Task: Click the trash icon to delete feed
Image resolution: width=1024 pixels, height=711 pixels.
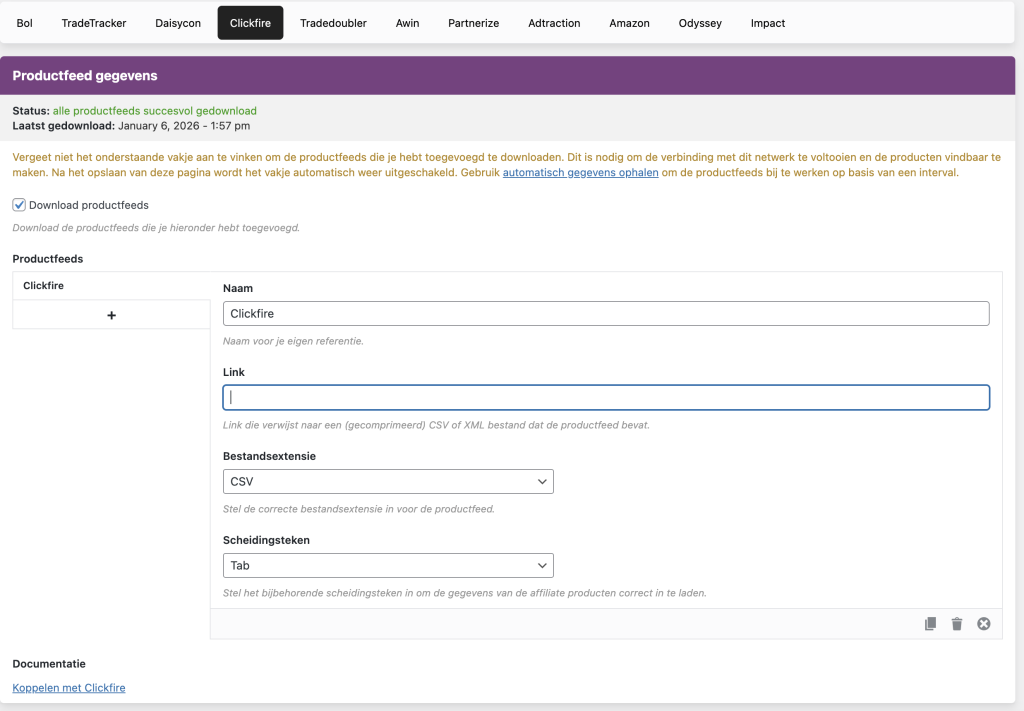Action: 957,624
